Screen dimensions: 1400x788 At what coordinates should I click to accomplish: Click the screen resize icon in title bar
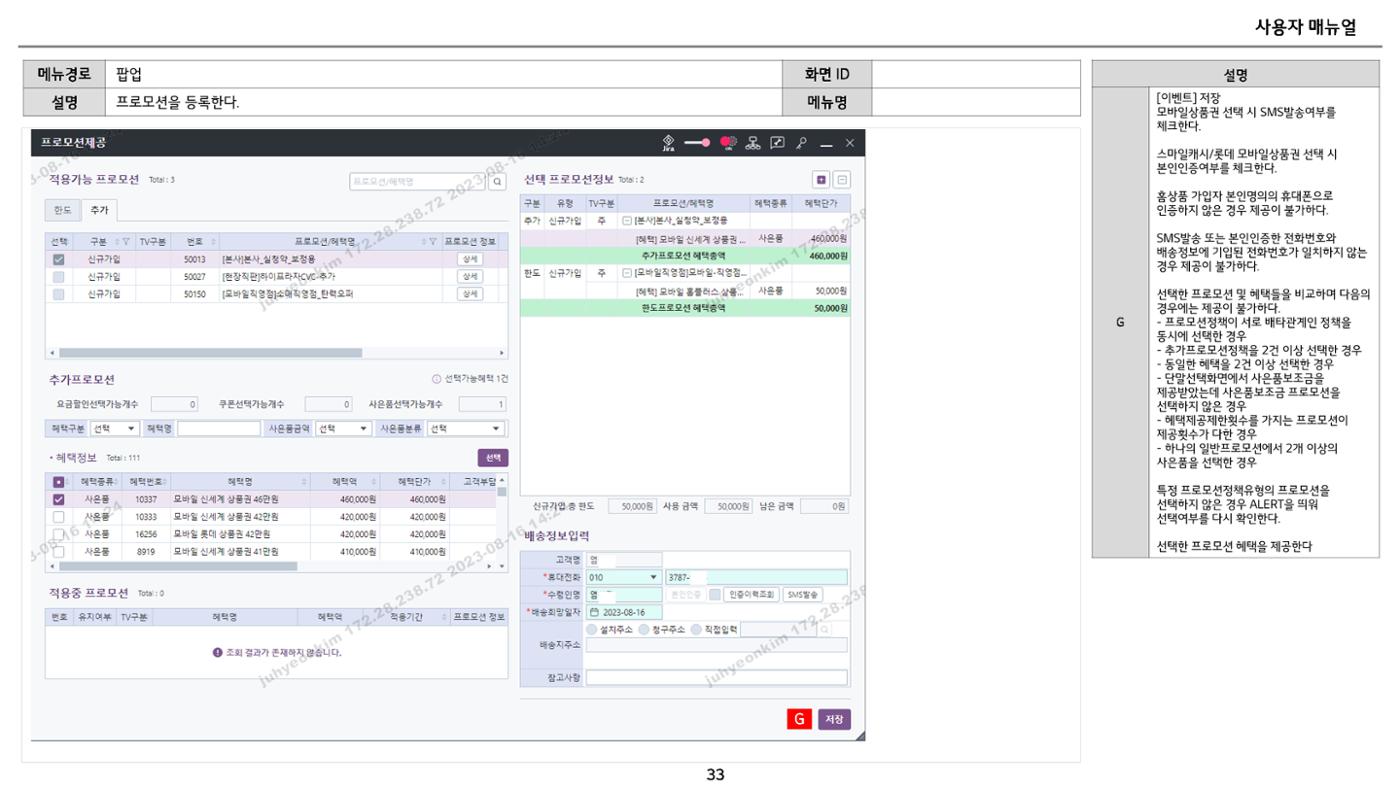point(777,143)
